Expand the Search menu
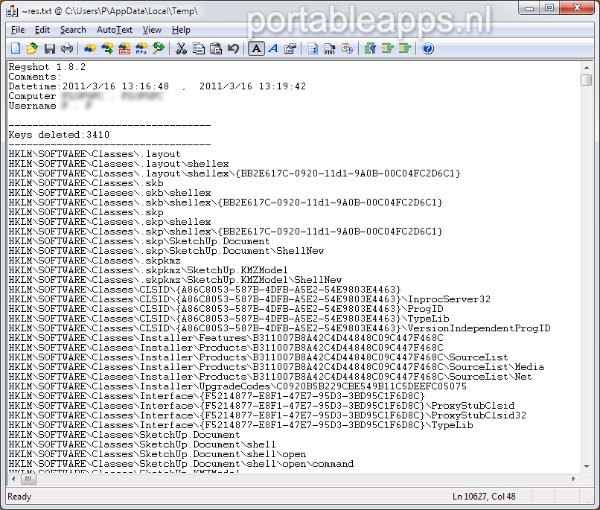The width and height of the screenshot is (600, 510). (x=73, y=30)
